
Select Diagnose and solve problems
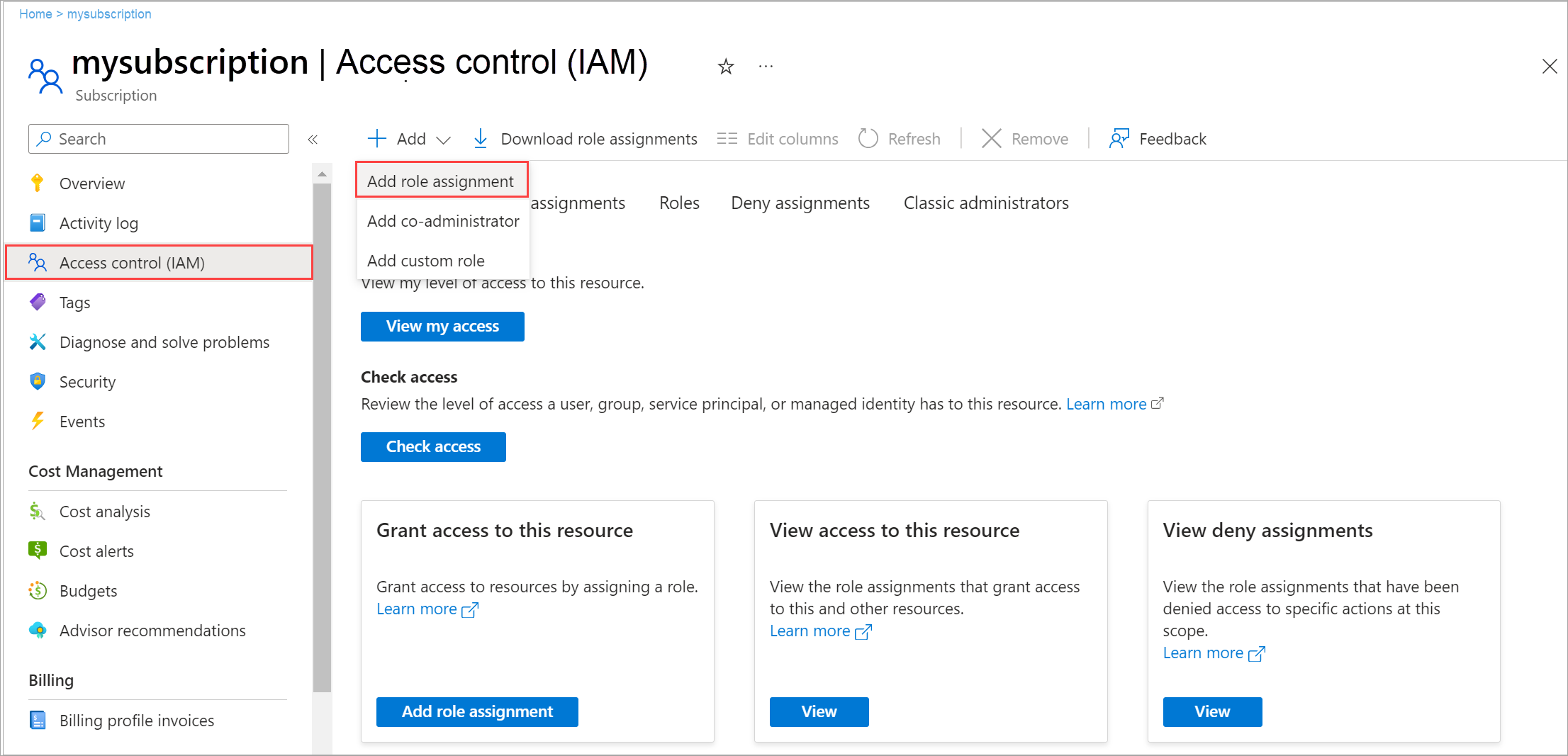(164, 342)
